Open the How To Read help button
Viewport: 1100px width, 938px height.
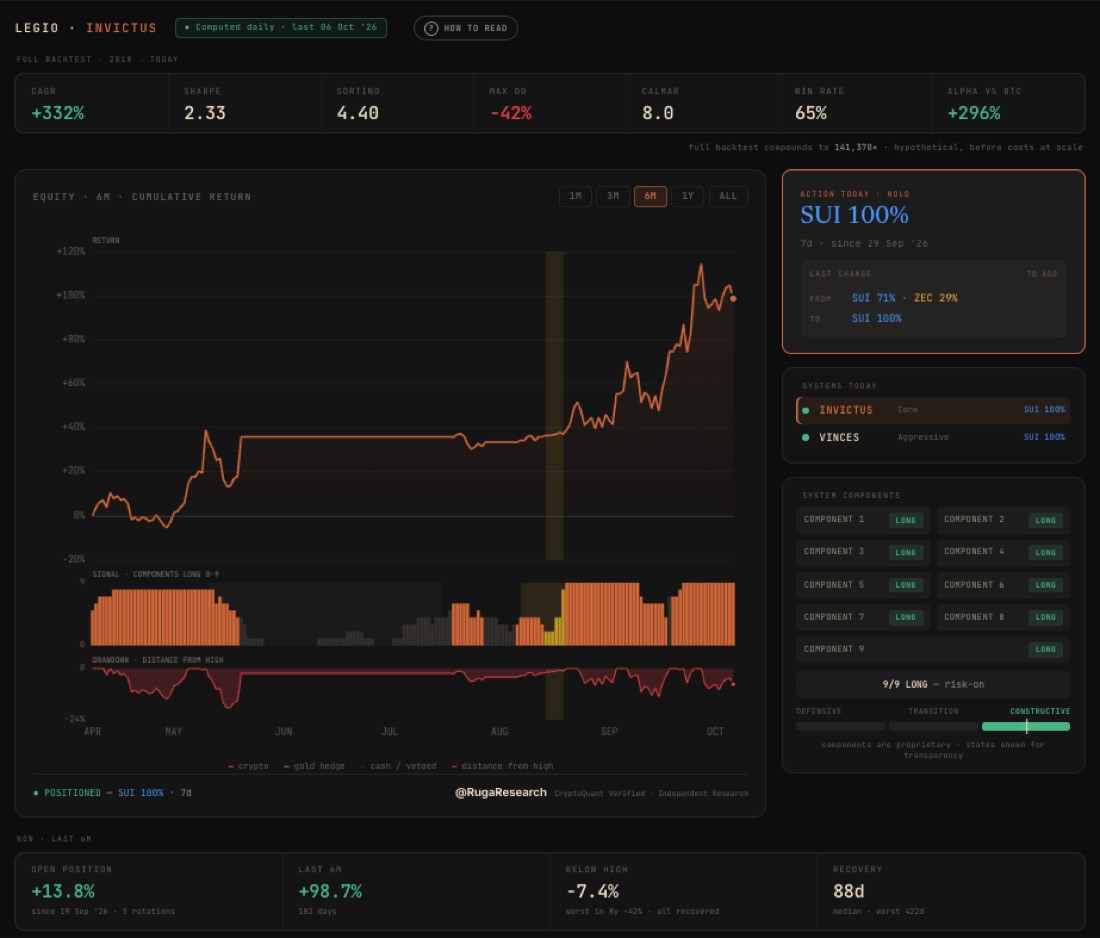[465, 28]
